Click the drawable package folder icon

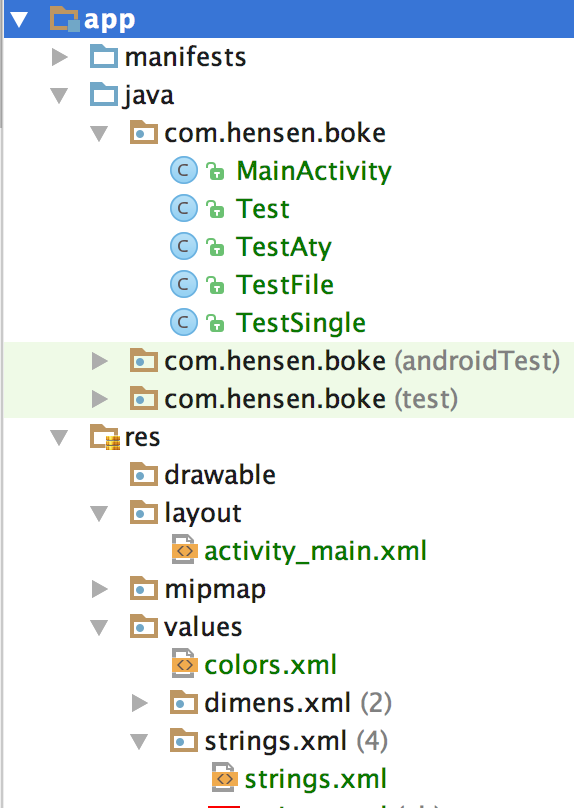tap(144, 475)
